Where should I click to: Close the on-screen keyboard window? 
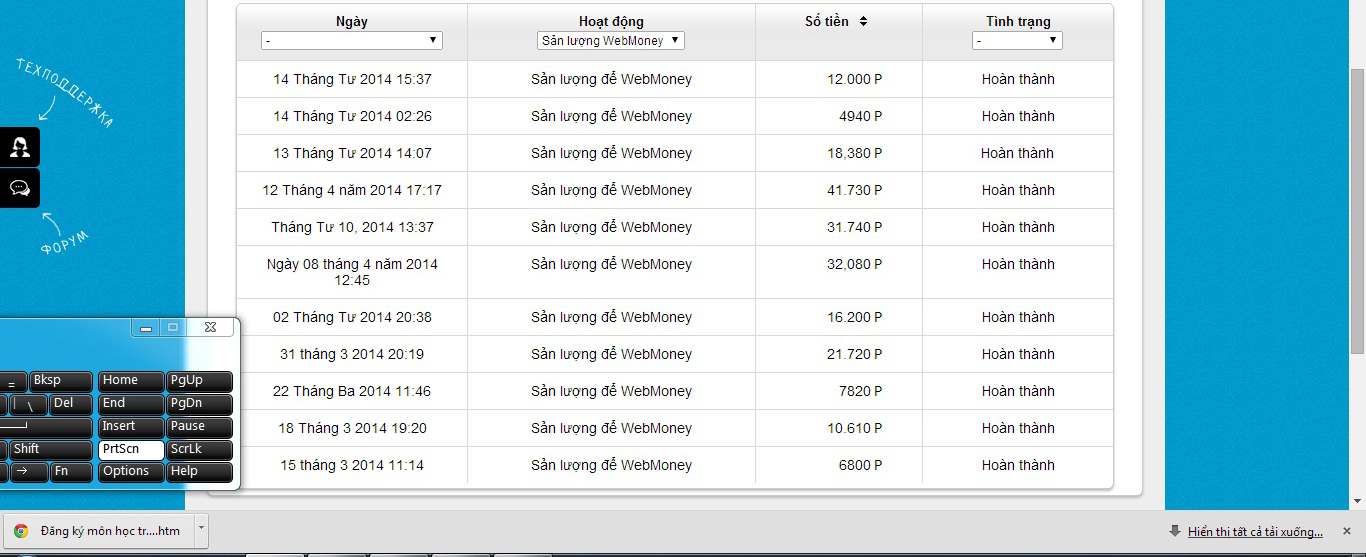coord(210,327)
